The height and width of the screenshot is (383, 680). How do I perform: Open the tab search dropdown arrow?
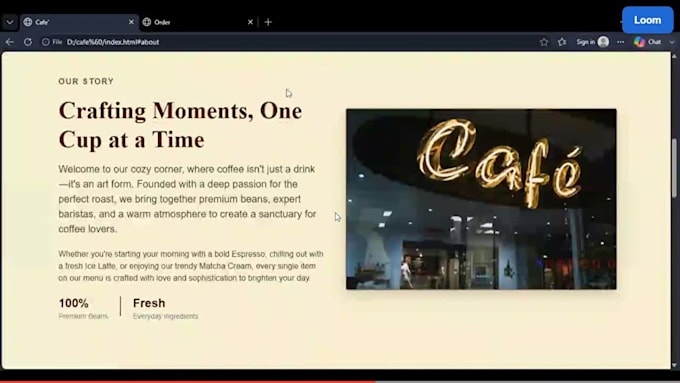10,22
